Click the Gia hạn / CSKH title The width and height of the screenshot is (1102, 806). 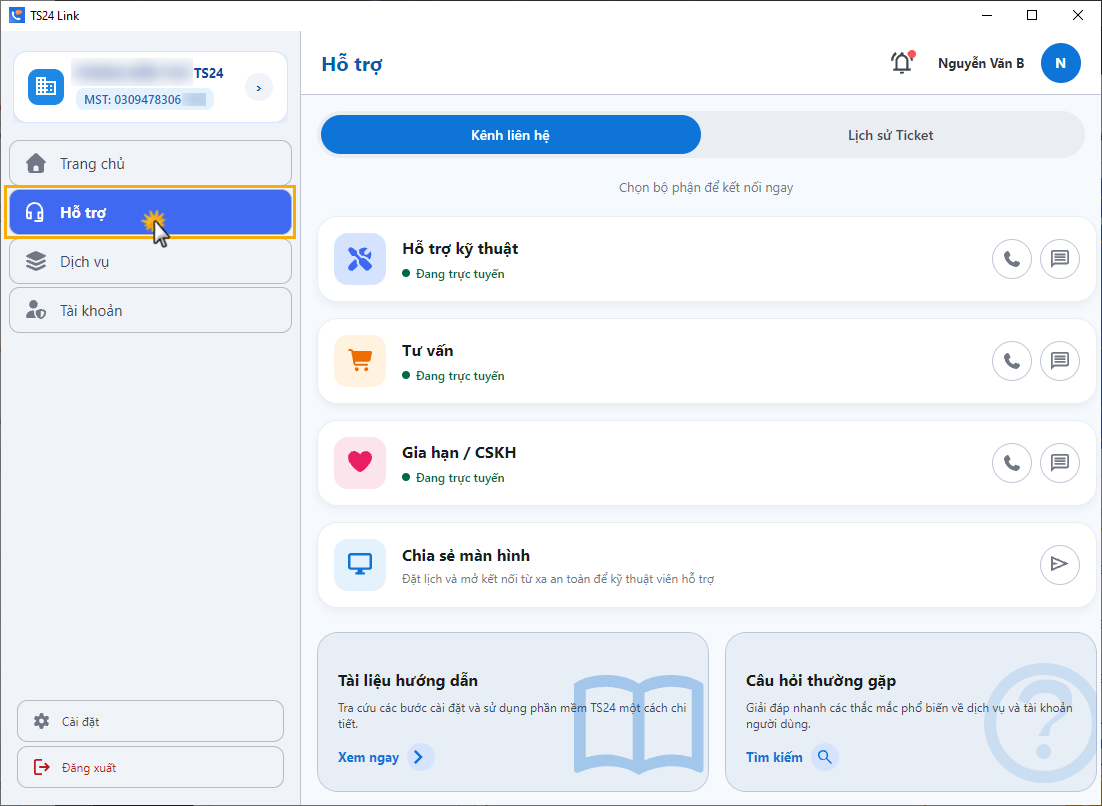tap(459, 453)
